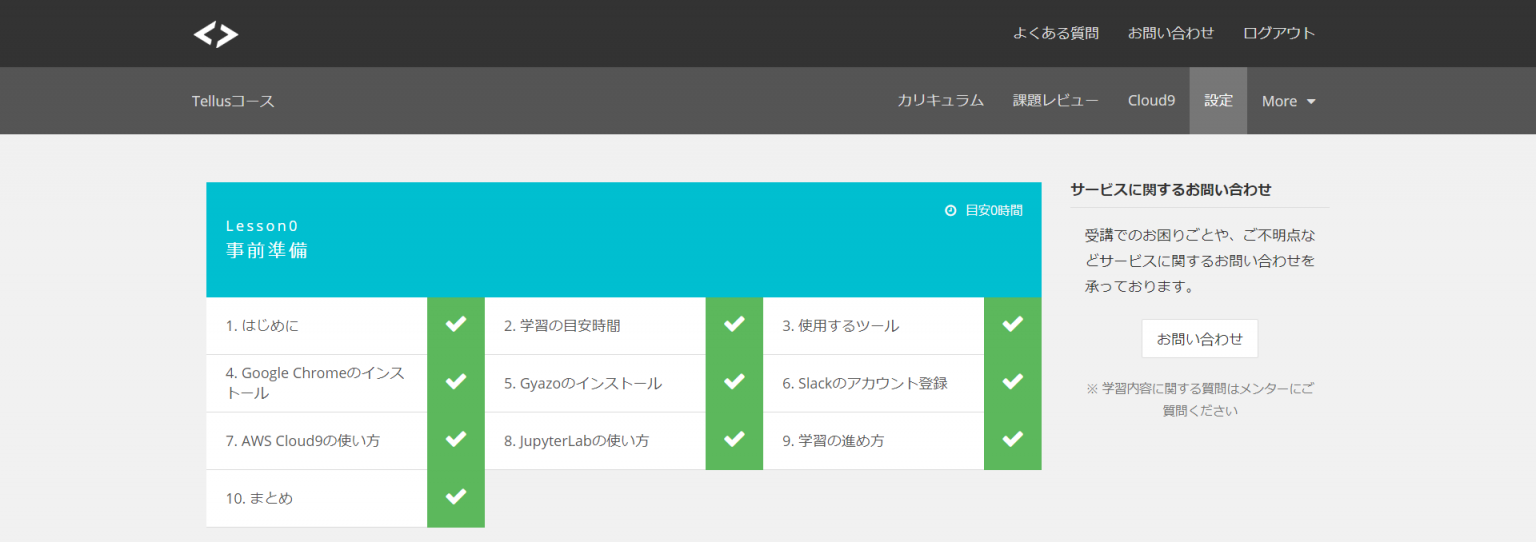The image size is (1536, 542).
Task: Open the Cloud9 menu item
Action: (x=1151, y=101)
